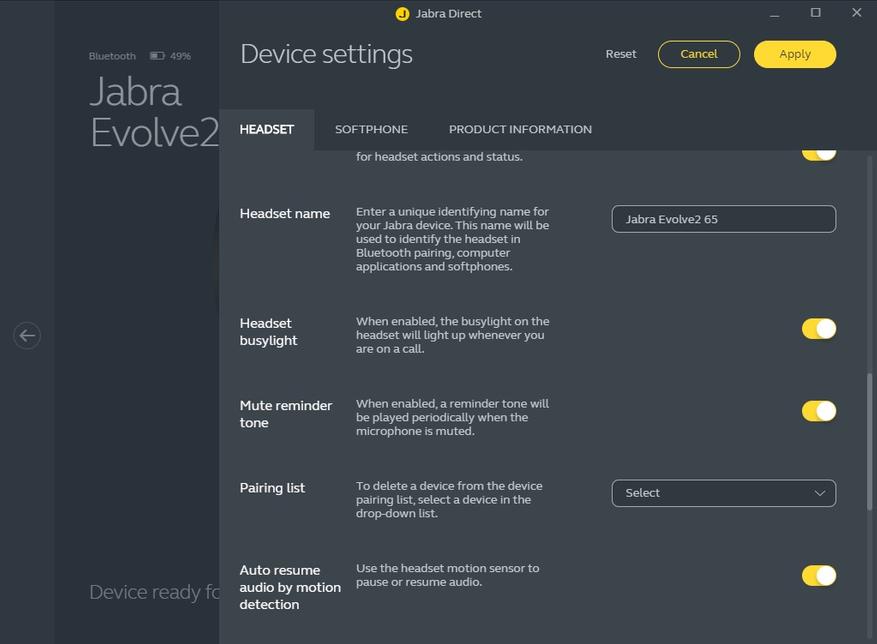Open the Pairing list Select dropdown
877x644 pixels.
coord(722,493)
